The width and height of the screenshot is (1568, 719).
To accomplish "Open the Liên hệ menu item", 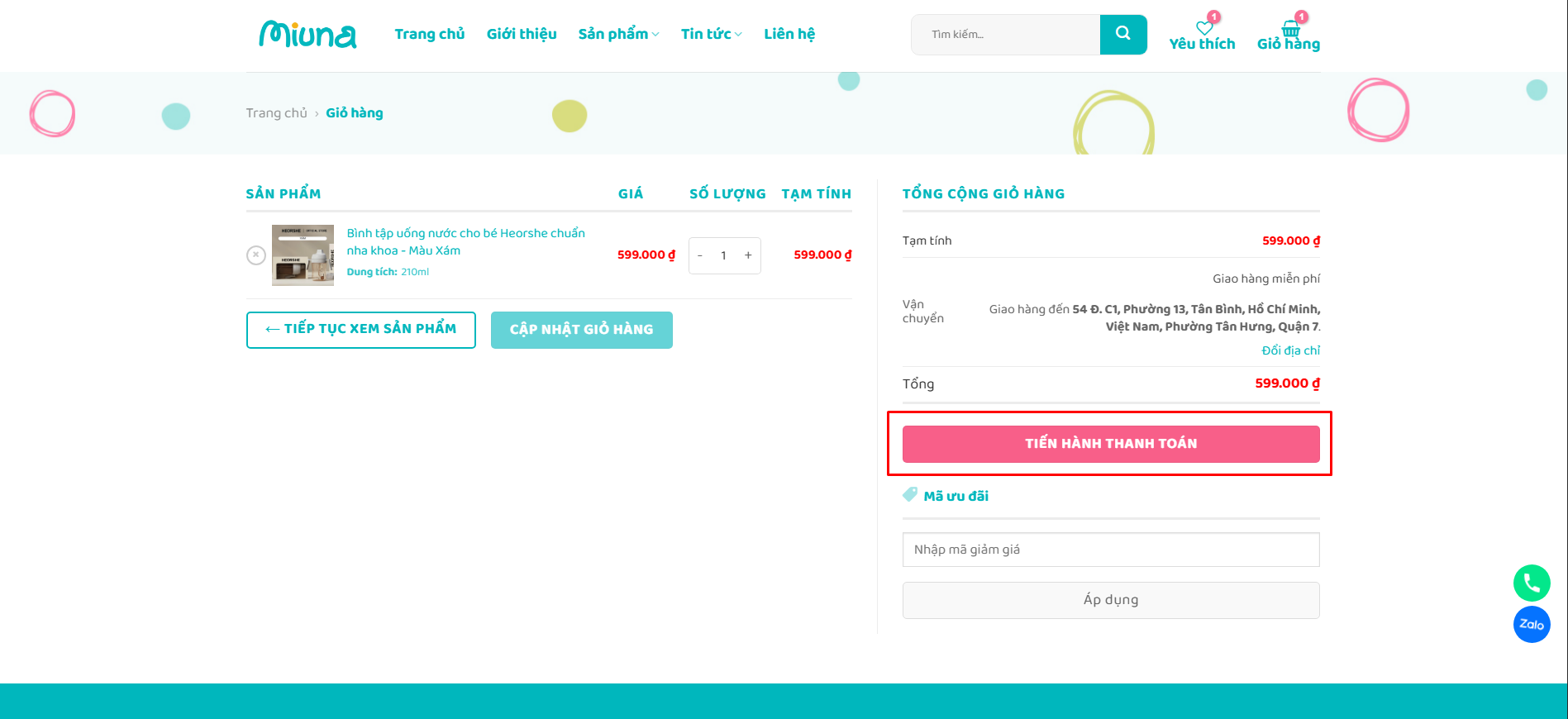I will coord(789,34).
